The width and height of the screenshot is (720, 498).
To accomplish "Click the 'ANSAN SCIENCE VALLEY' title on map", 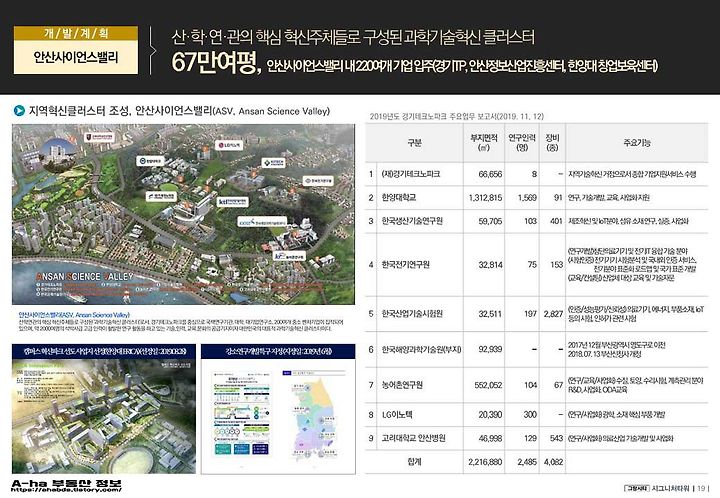I will [84, 276].
